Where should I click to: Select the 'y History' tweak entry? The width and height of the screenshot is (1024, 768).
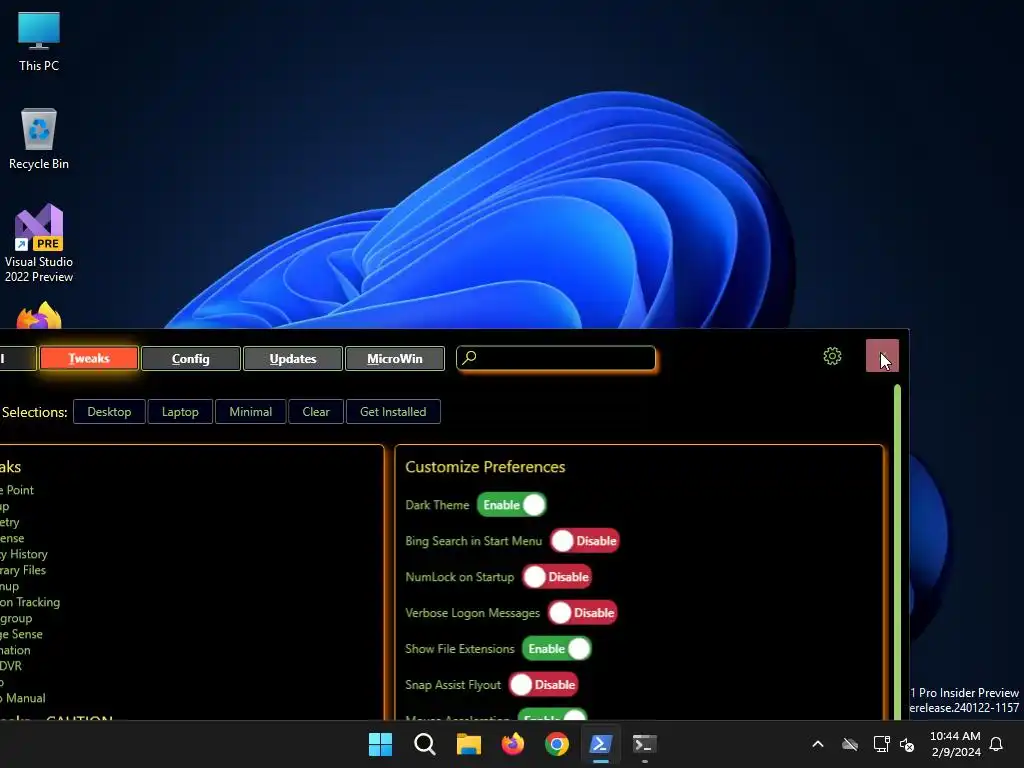click(x=24, y=554)
